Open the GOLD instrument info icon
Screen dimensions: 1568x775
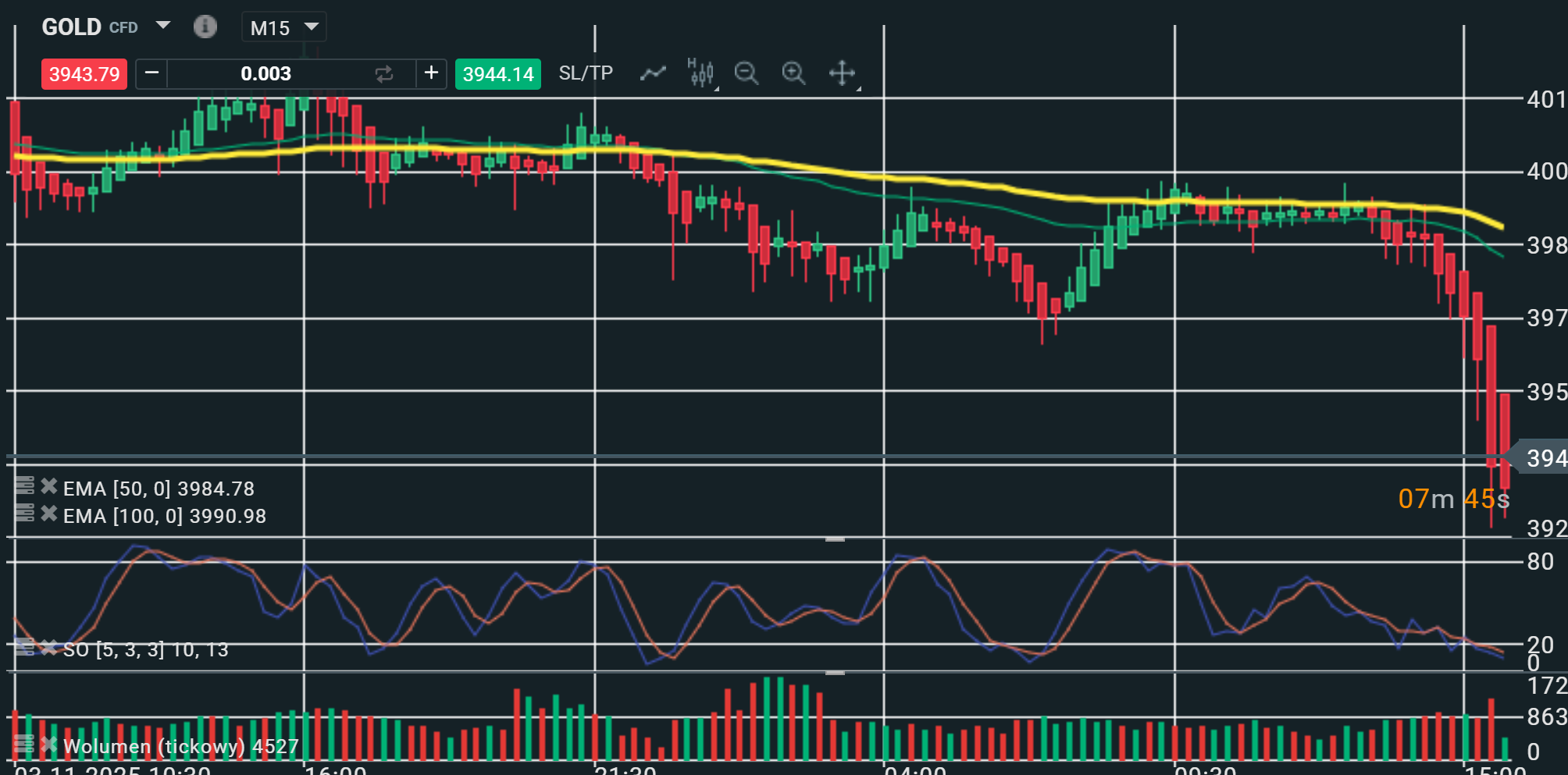[x=205, y=27]
